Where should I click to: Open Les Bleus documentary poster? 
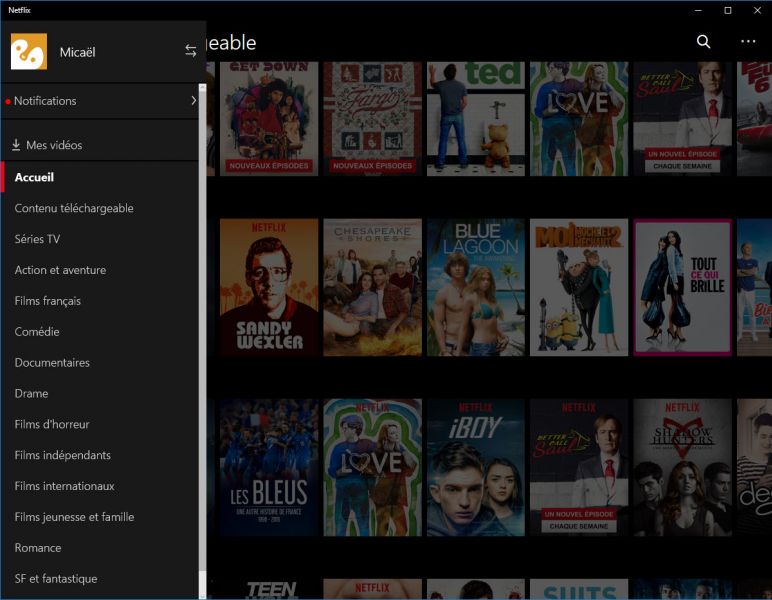tap(269, 468)
